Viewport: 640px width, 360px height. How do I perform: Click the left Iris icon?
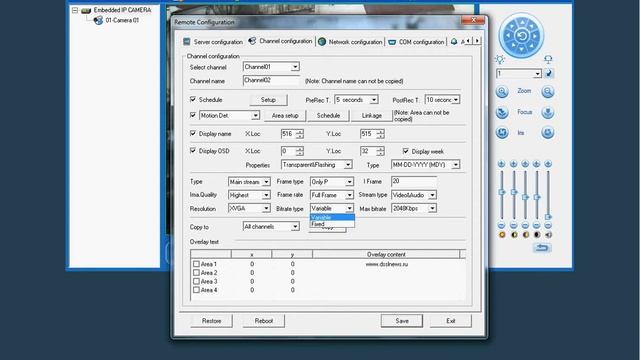[x=502, y=133]
